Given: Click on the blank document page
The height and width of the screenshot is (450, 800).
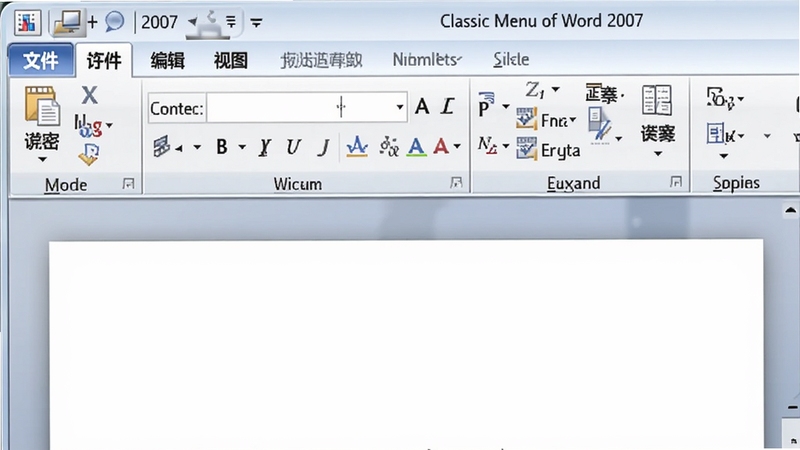Looking at the screenshot, I should pyautogui.click(x=406, y=344).
